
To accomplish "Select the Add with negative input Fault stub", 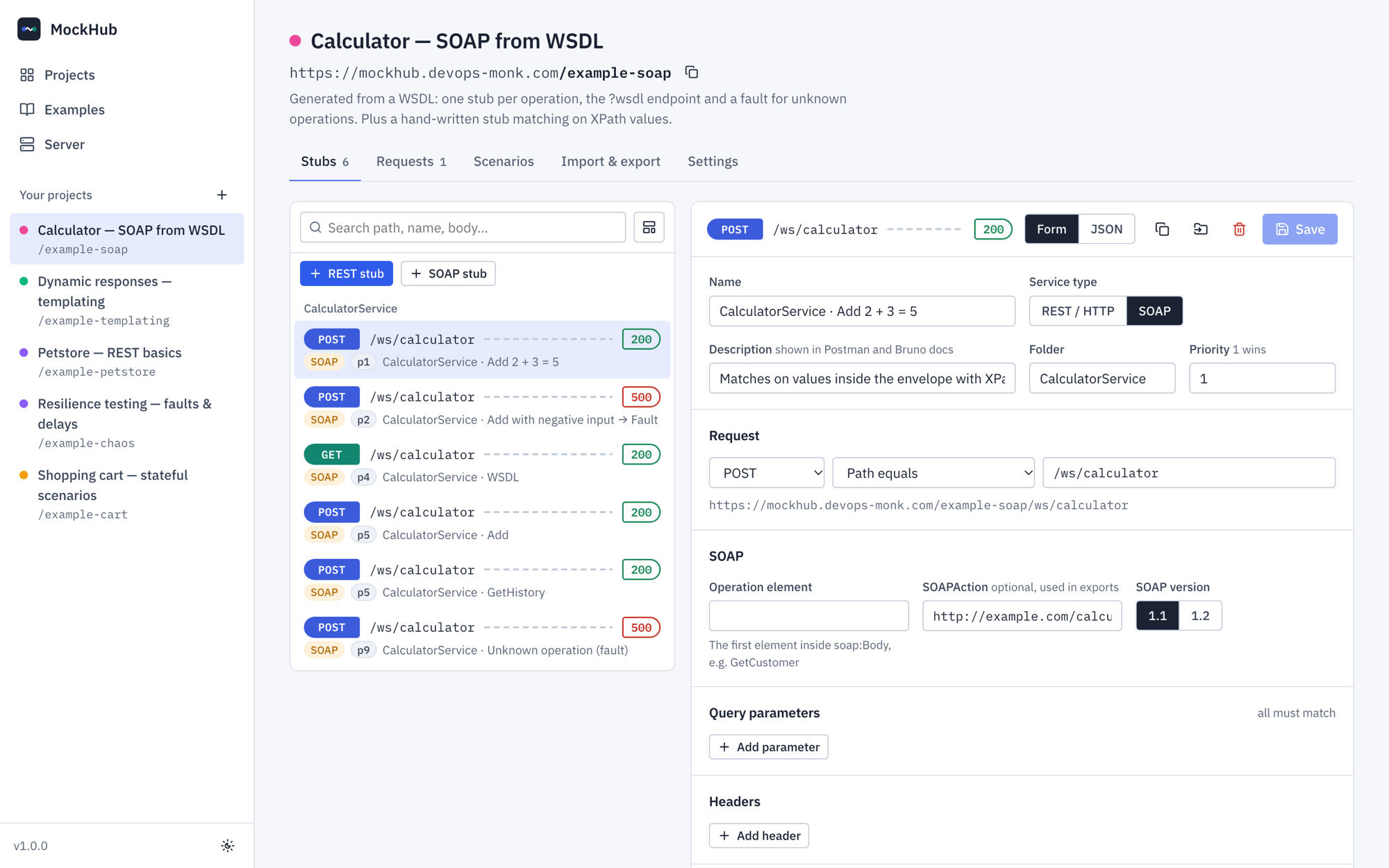I will pos(482,408).
